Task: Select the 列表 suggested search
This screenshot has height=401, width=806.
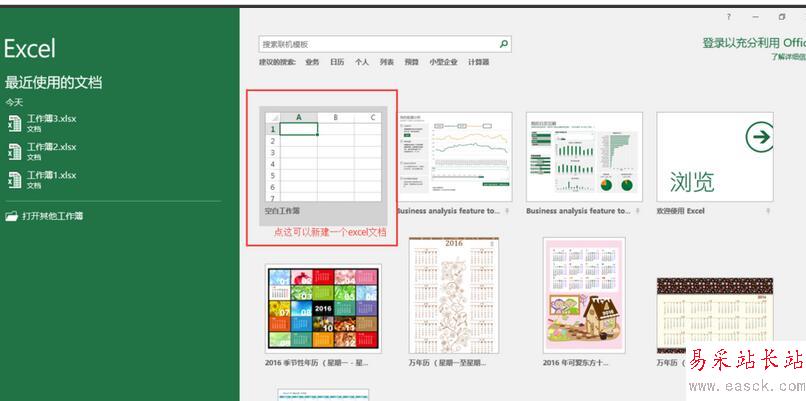Action: (x=387, y=62)
